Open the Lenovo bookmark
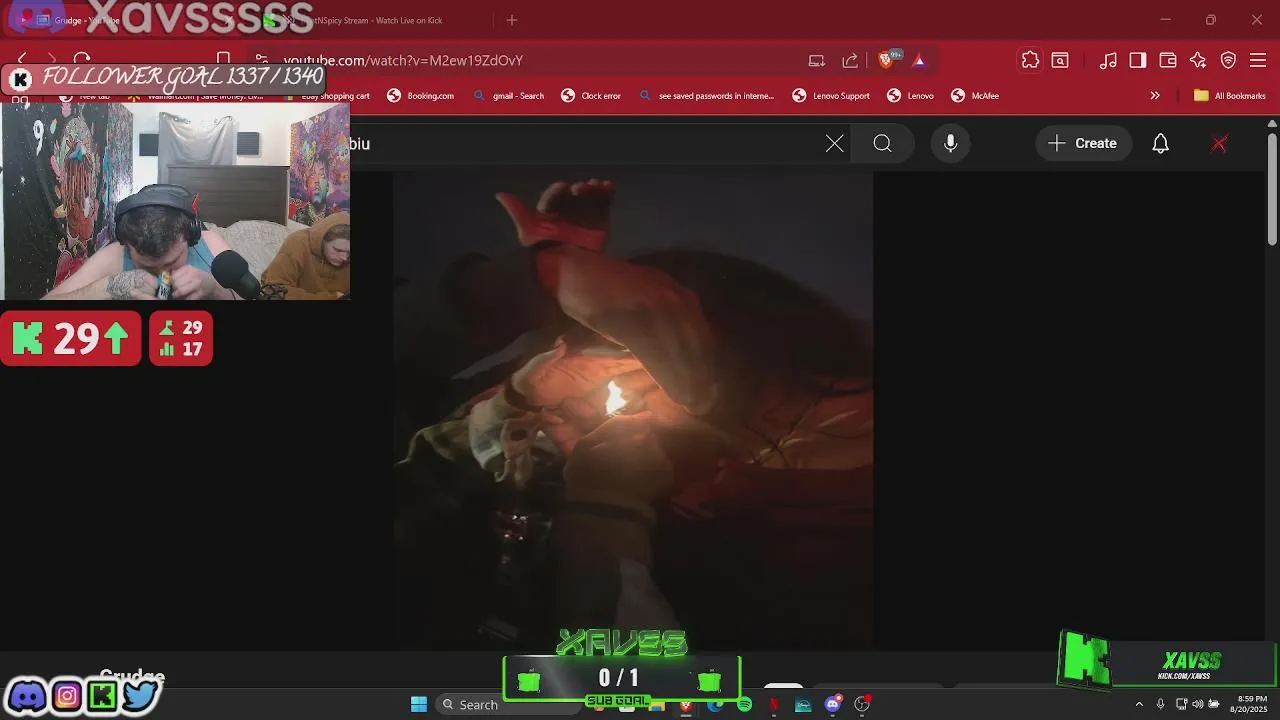The height and width of the screenshot is (720, 1280). pyautogui.click(x=910, y=96)
